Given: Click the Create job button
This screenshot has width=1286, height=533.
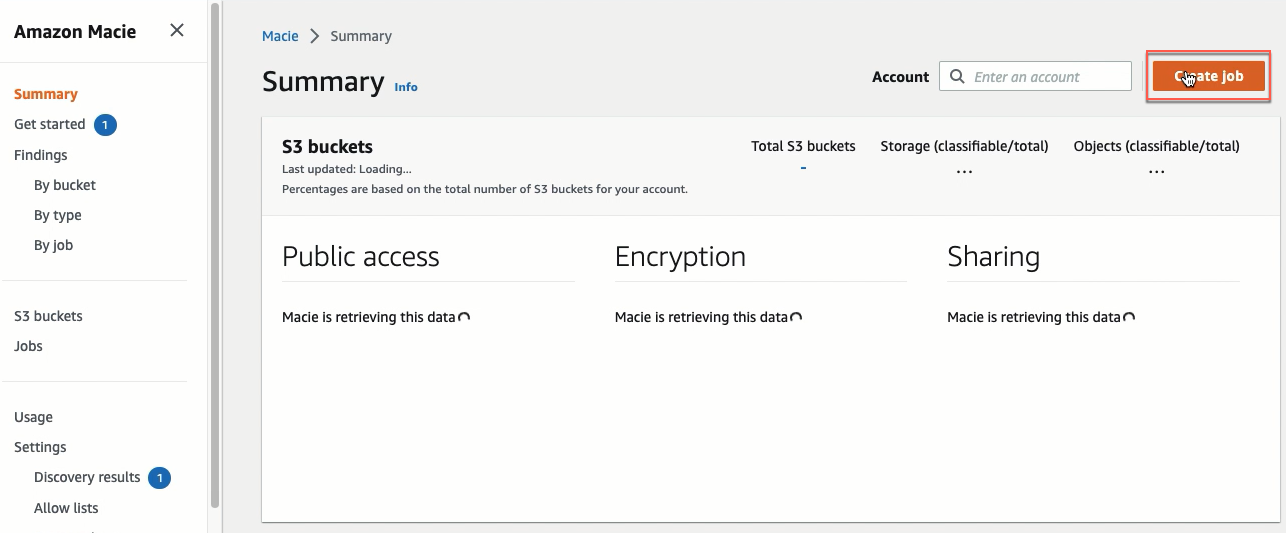Looking at the screenshot, I should [1209, 76].
